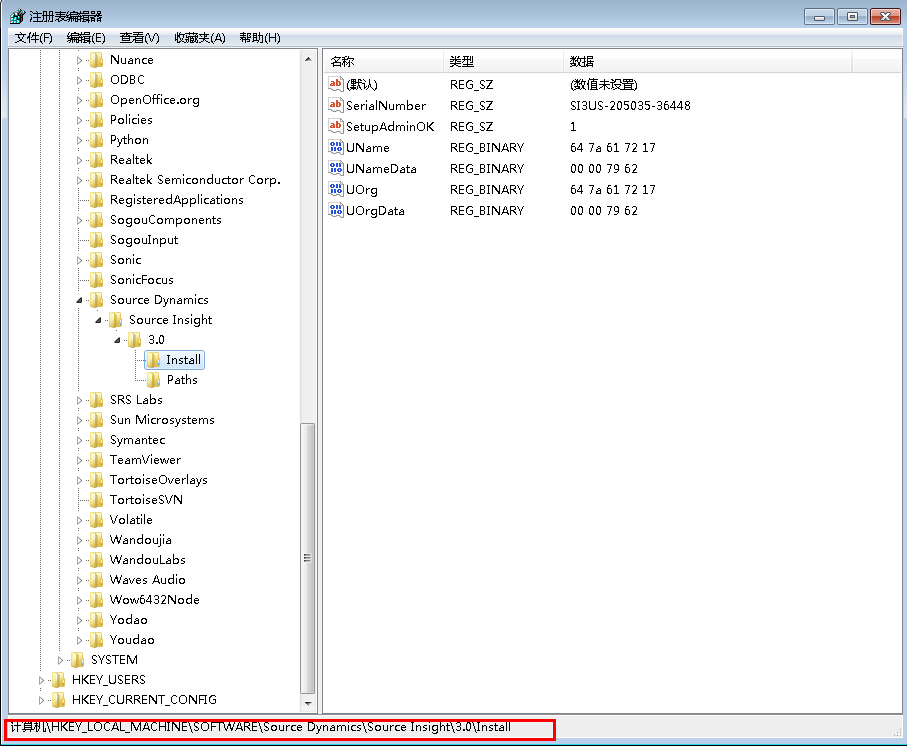This screenshot has height=746, width=907.
Task: Click REG_BINARY type in UOrgData row
Action: tap(487, 210)
